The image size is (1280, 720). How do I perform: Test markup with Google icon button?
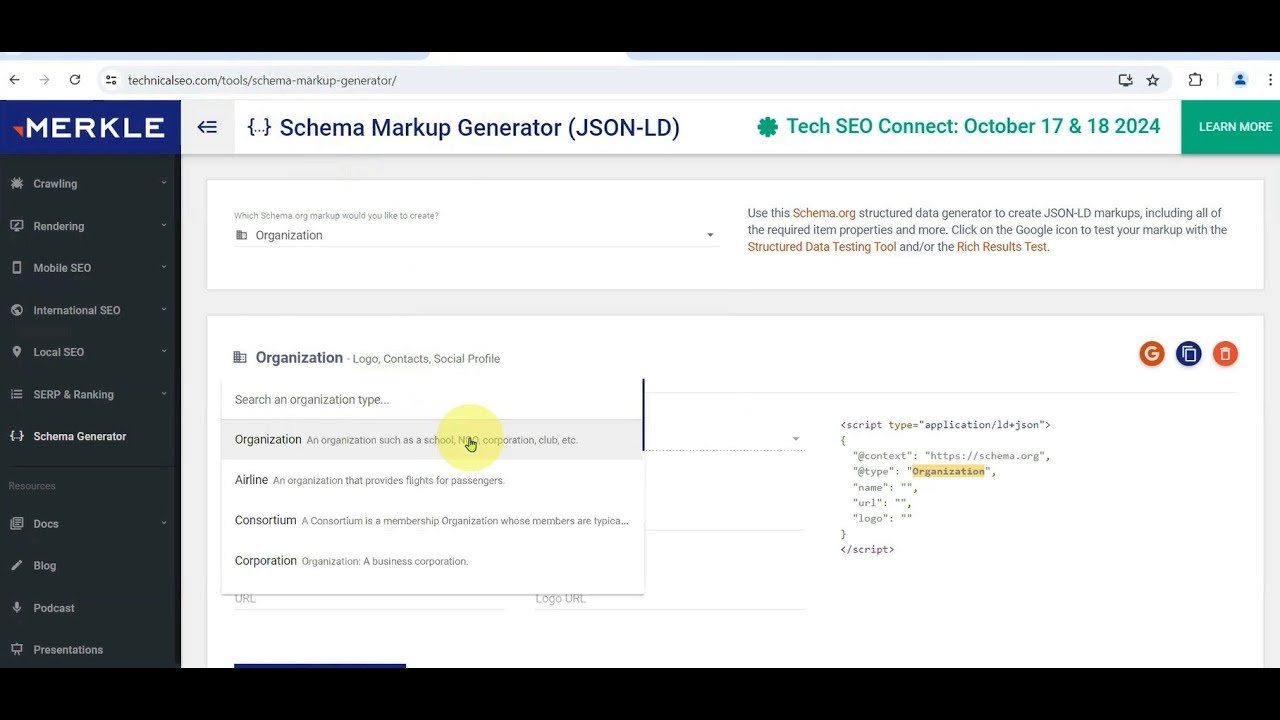pyautogui.click(x=1152, y=354)
